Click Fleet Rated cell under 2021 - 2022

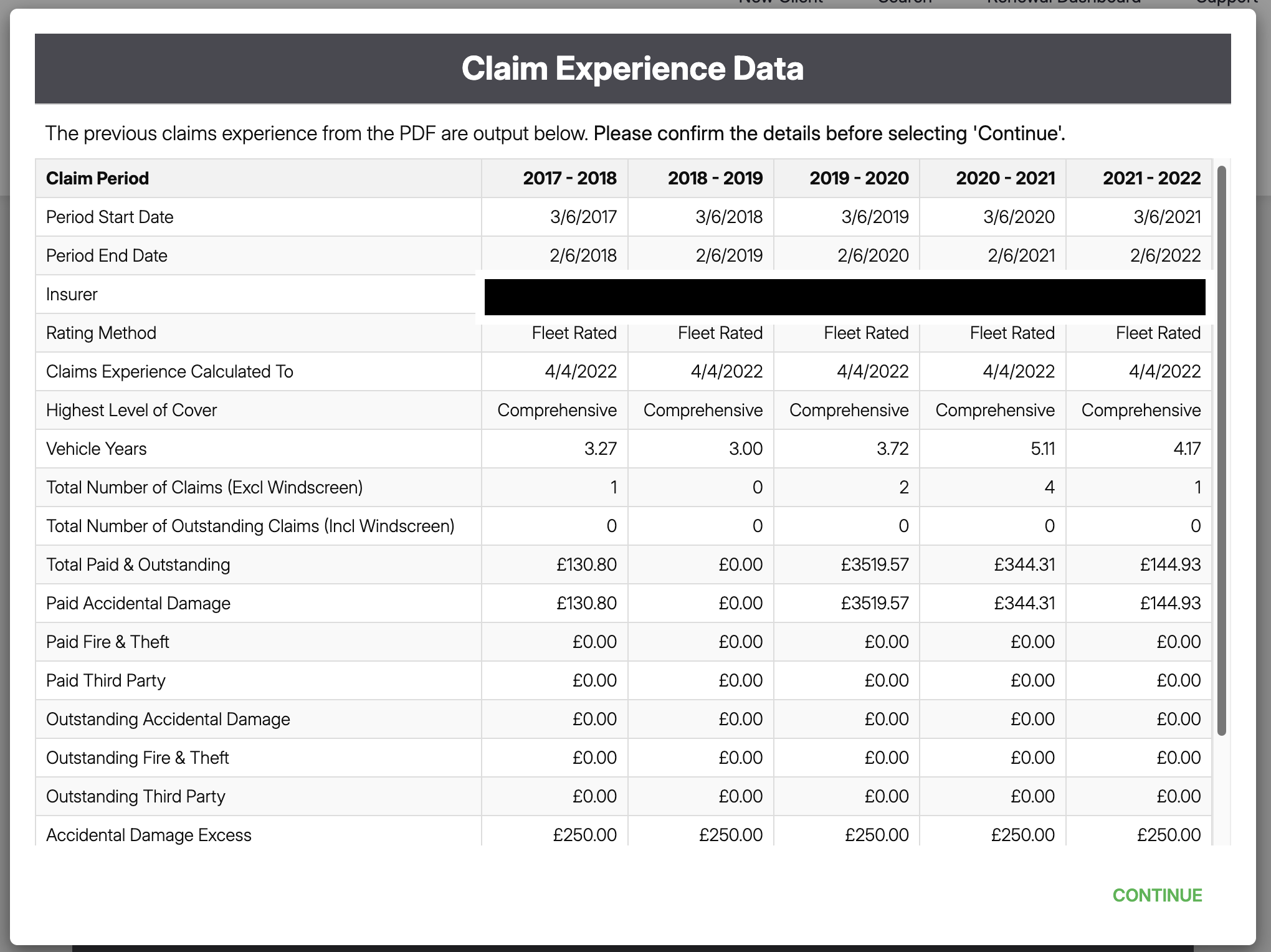pyautogui.click(x=1158, y=333)
